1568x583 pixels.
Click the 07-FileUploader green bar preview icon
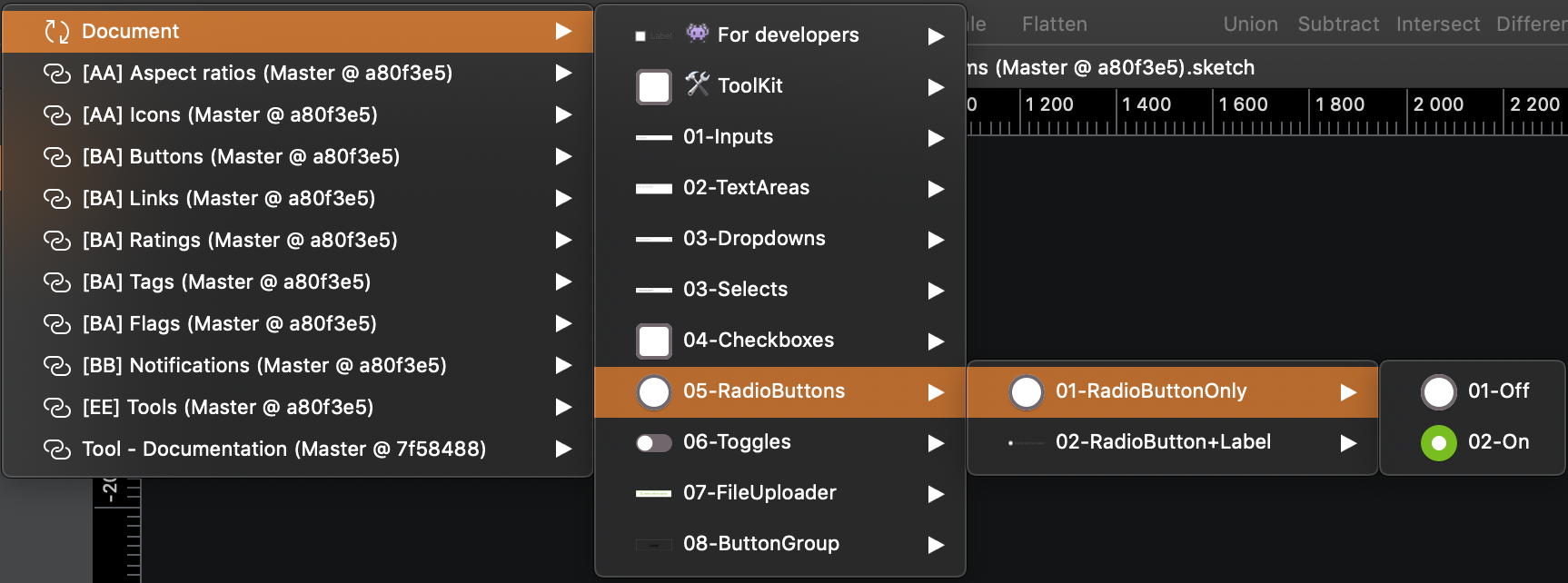(653, 493)
